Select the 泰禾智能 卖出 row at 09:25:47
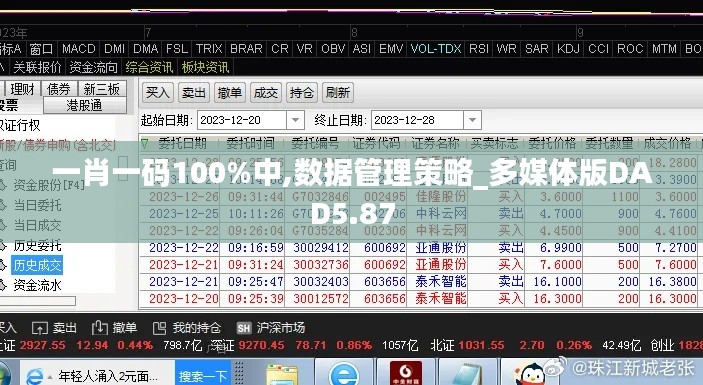This screenshot has height=385, width=703. tap(421, 281)
